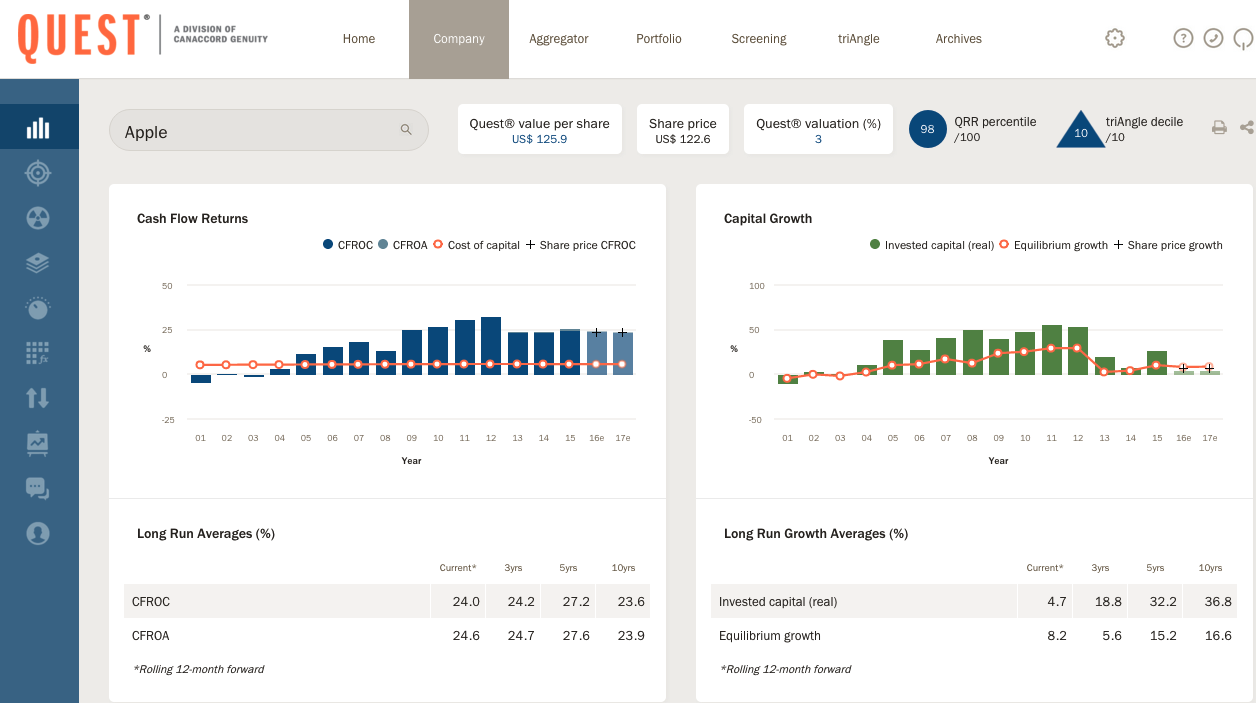Image resolution: width=1256 pixels, height=703 pixels.
Task: Switch to the Aggregator tab
Action: tap(559, 39)
